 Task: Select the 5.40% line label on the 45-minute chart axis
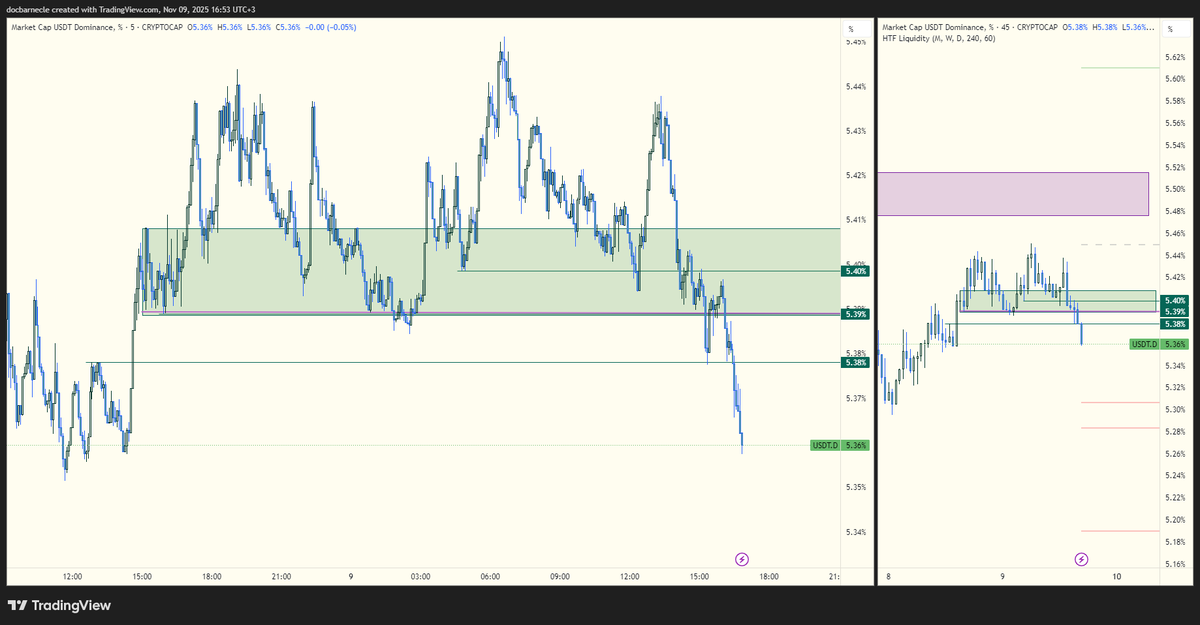tap(1174, 300)
